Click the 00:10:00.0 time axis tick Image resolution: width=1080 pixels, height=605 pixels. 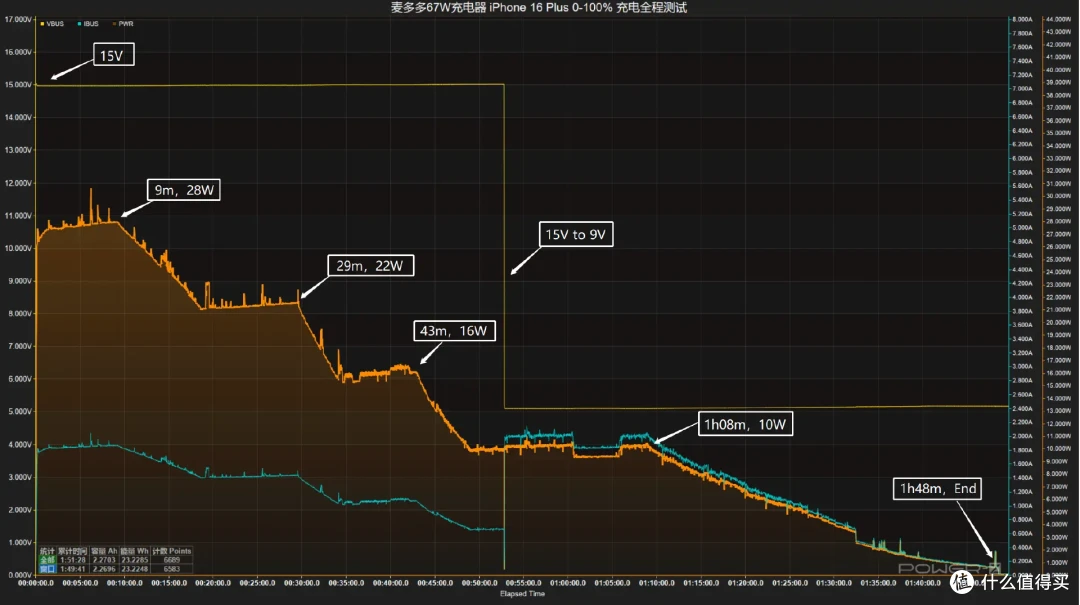125,583
